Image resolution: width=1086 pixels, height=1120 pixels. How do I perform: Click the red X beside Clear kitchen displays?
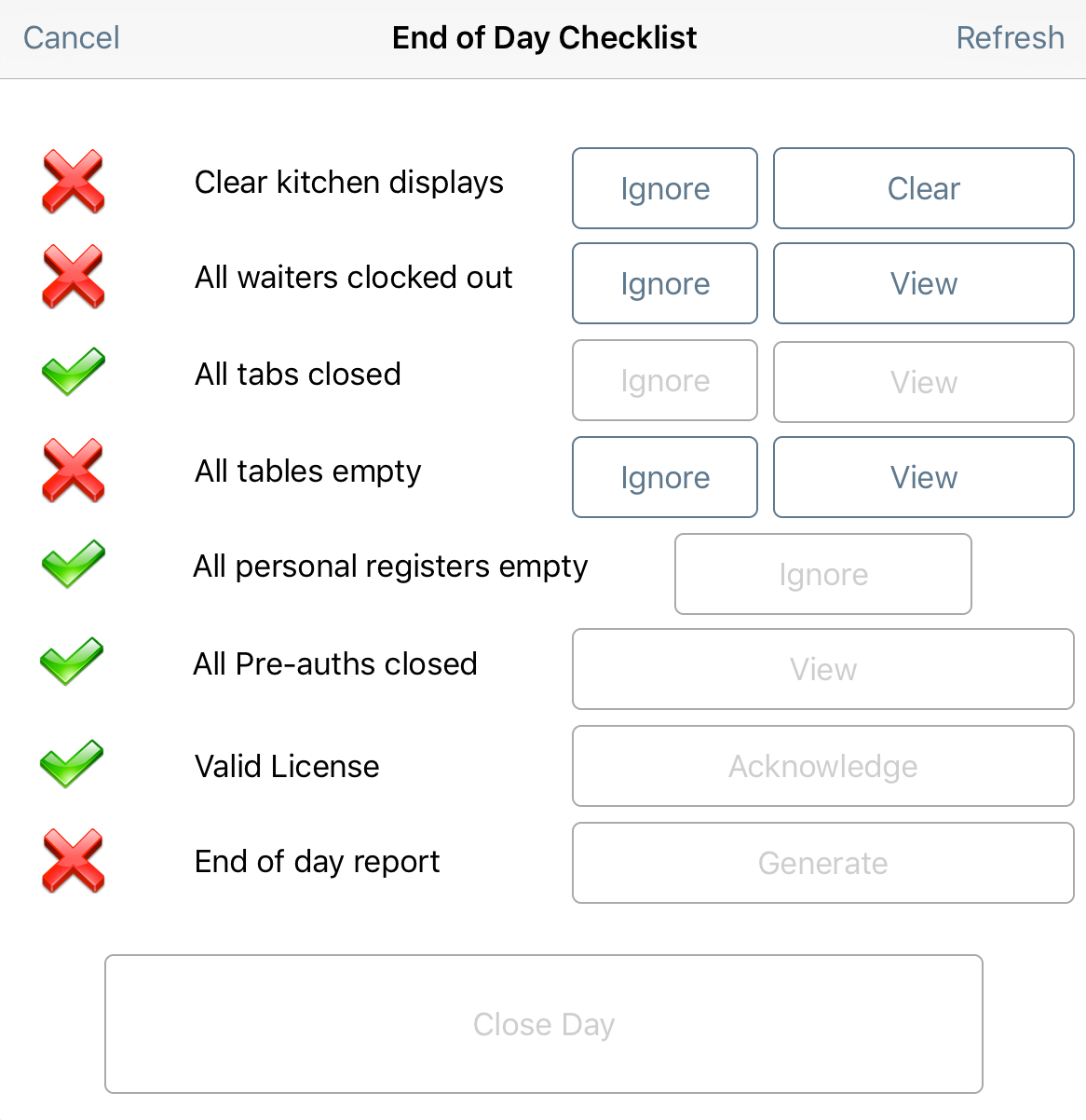tap(73, 182)
